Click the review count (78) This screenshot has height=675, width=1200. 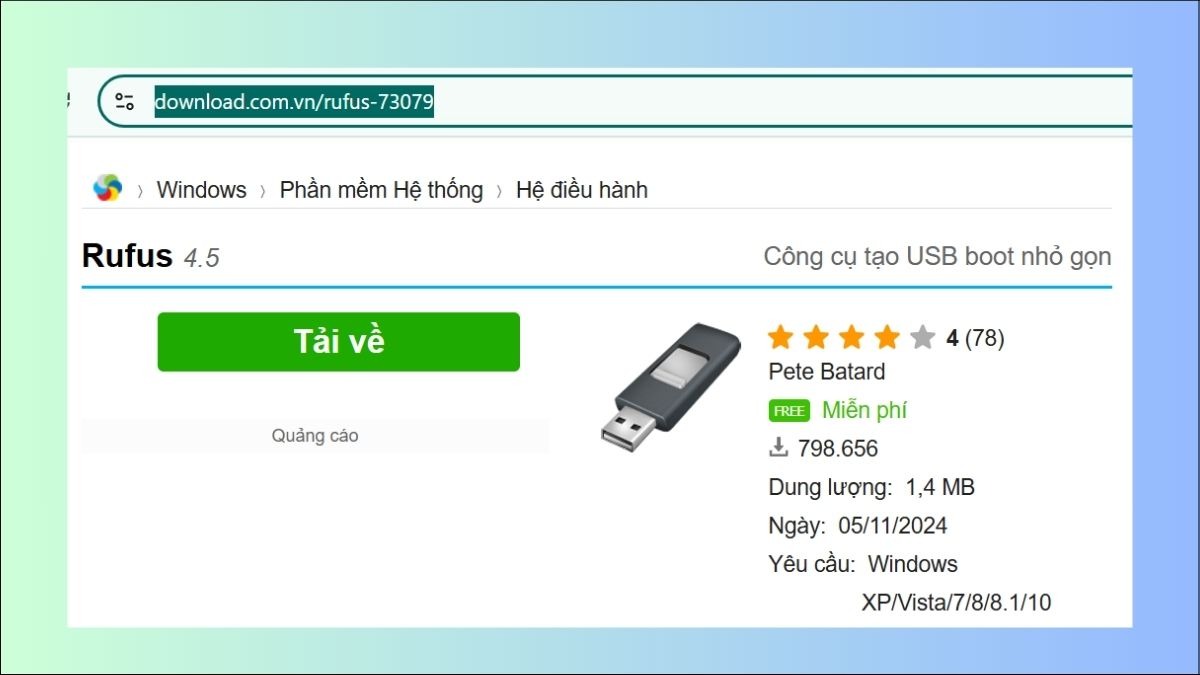point(984,338)
